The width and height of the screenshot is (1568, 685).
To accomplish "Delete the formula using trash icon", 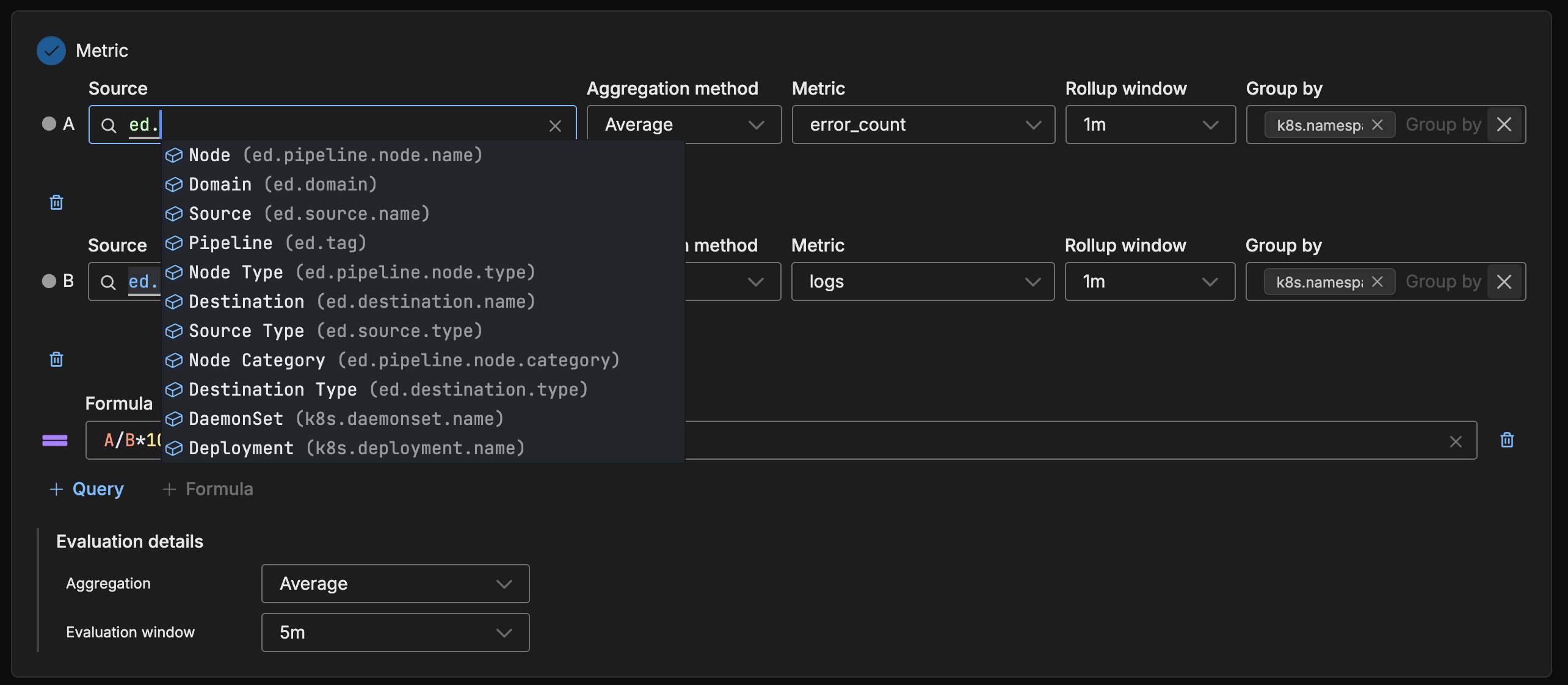I will point(1506,440).
